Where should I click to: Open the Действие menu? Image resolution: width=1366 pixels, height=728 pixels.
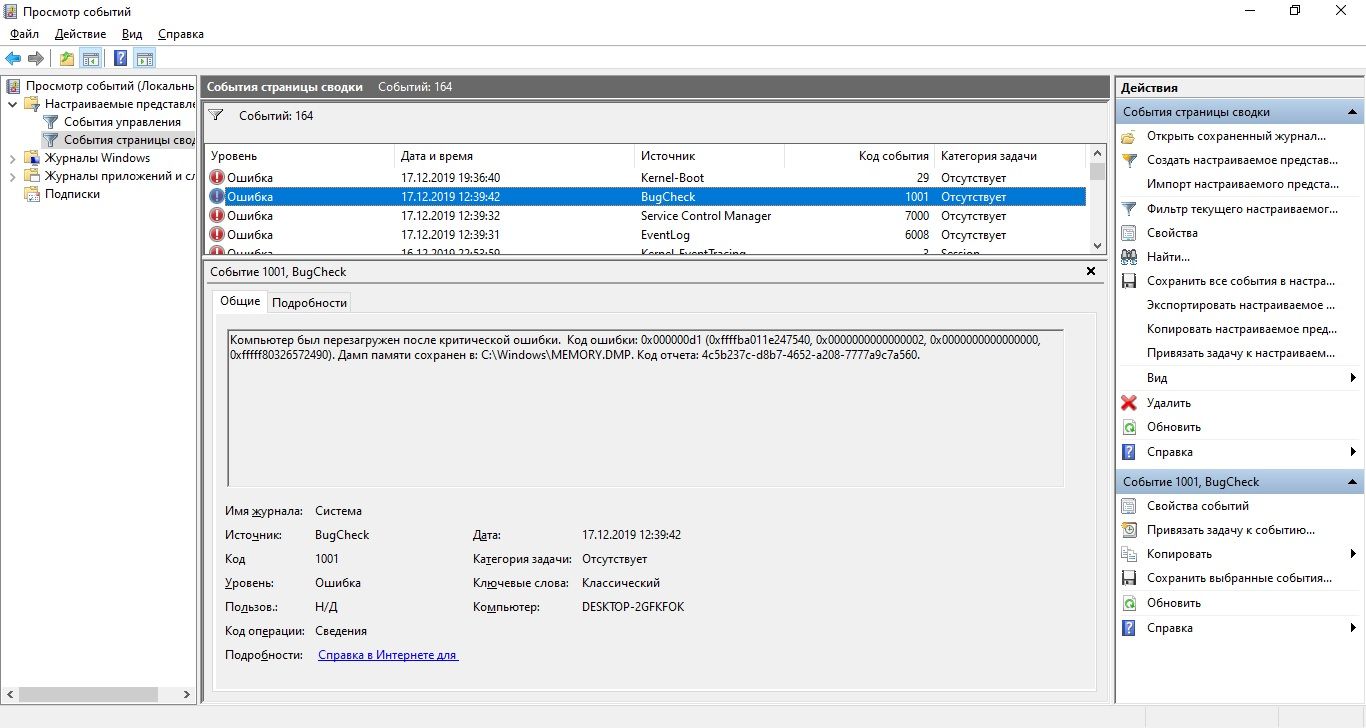(x=80, y=34)
